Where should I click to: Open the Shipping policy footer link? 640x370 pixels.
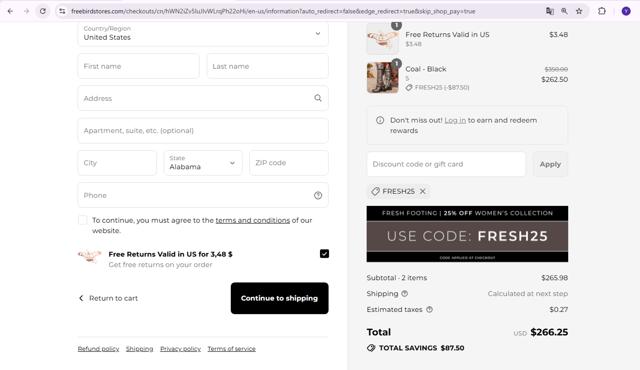point(140,349)
